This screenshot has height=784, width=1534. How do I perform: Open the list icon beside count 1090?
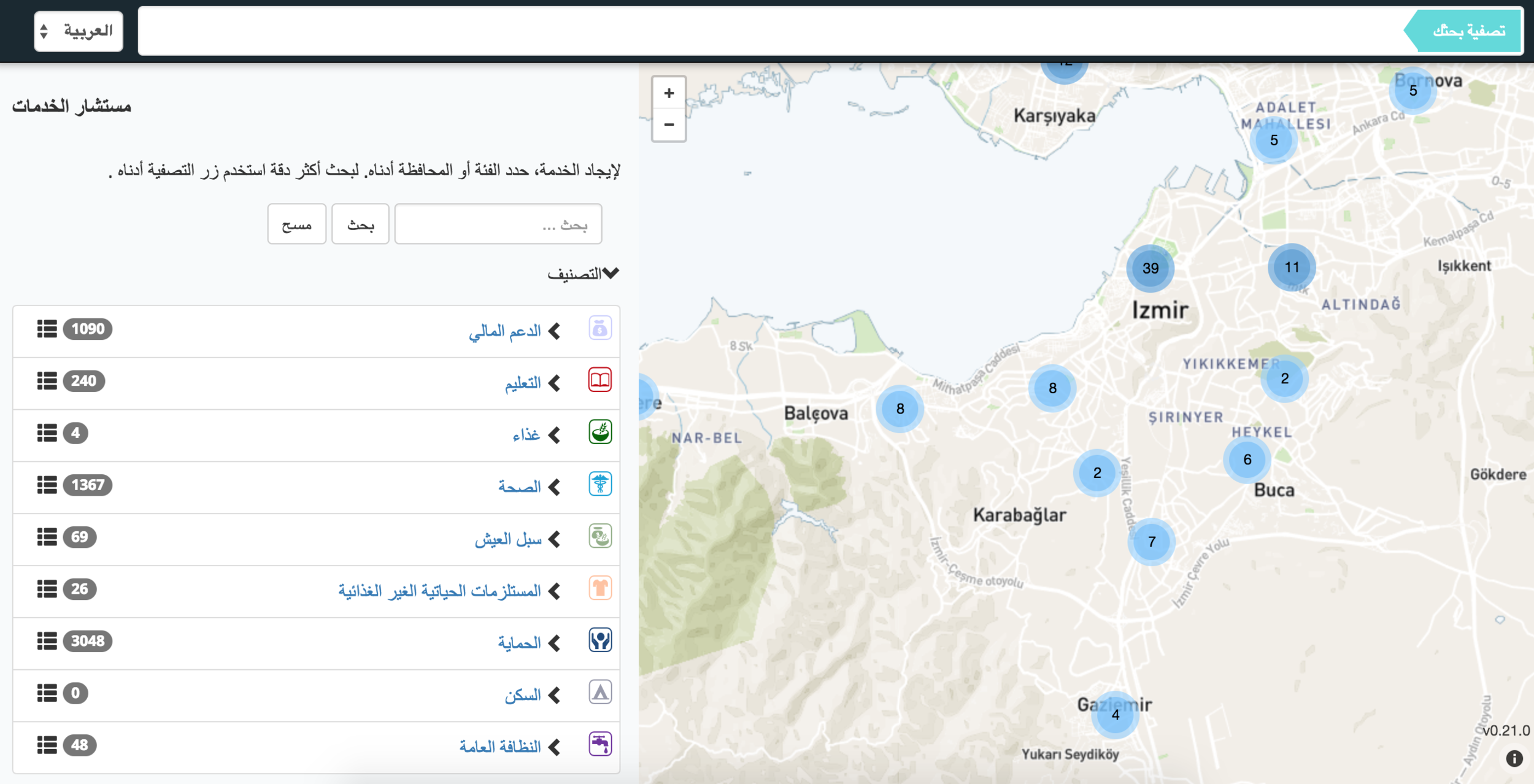(x=47, y=329)
